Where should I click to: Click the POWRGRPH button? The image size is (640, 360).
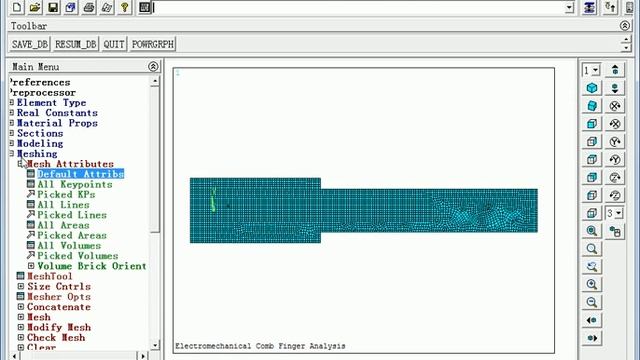click(x=153, y=44)
